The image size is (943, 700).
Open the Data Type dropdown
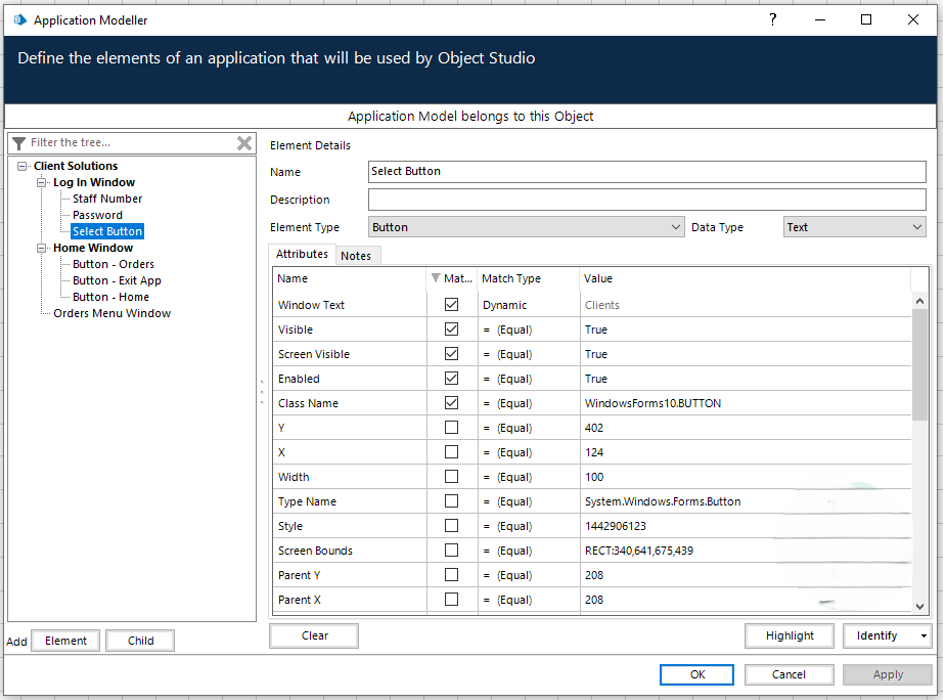pyautogui.click(x=917, y=227)
